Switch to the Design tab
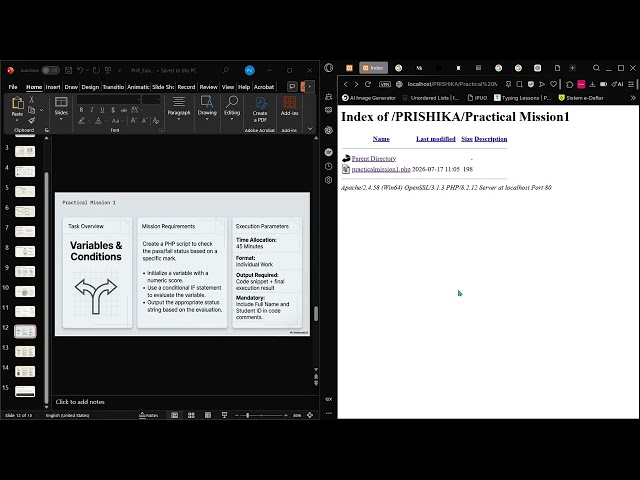 click(x=90, y=87)
